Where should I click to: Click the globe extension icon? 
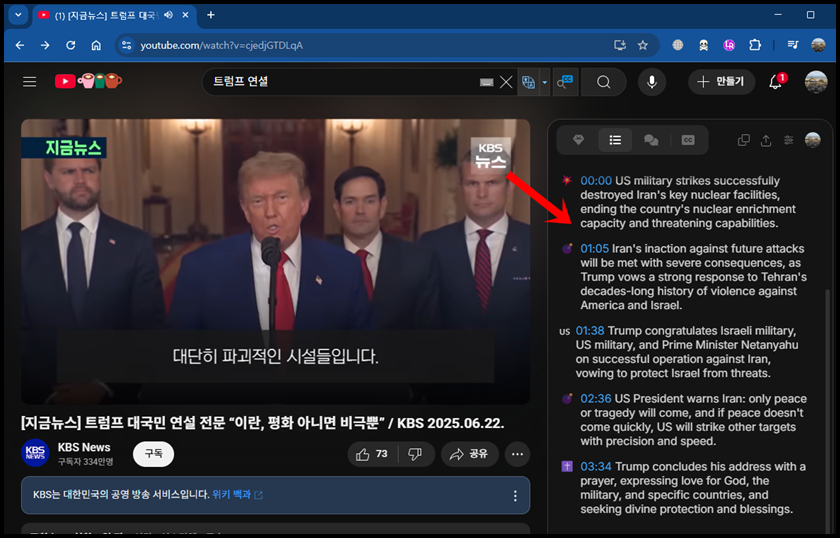coord(678,46)
